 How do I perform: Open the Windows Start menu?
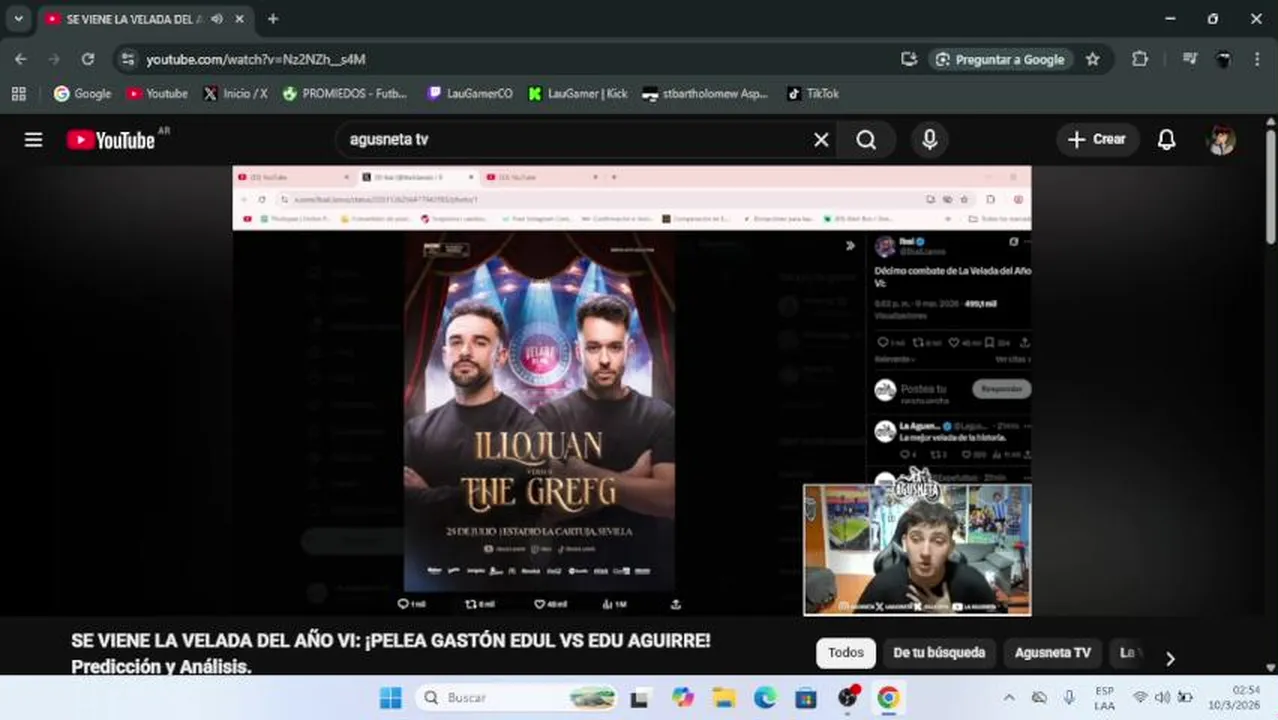[x=390, y=698]
